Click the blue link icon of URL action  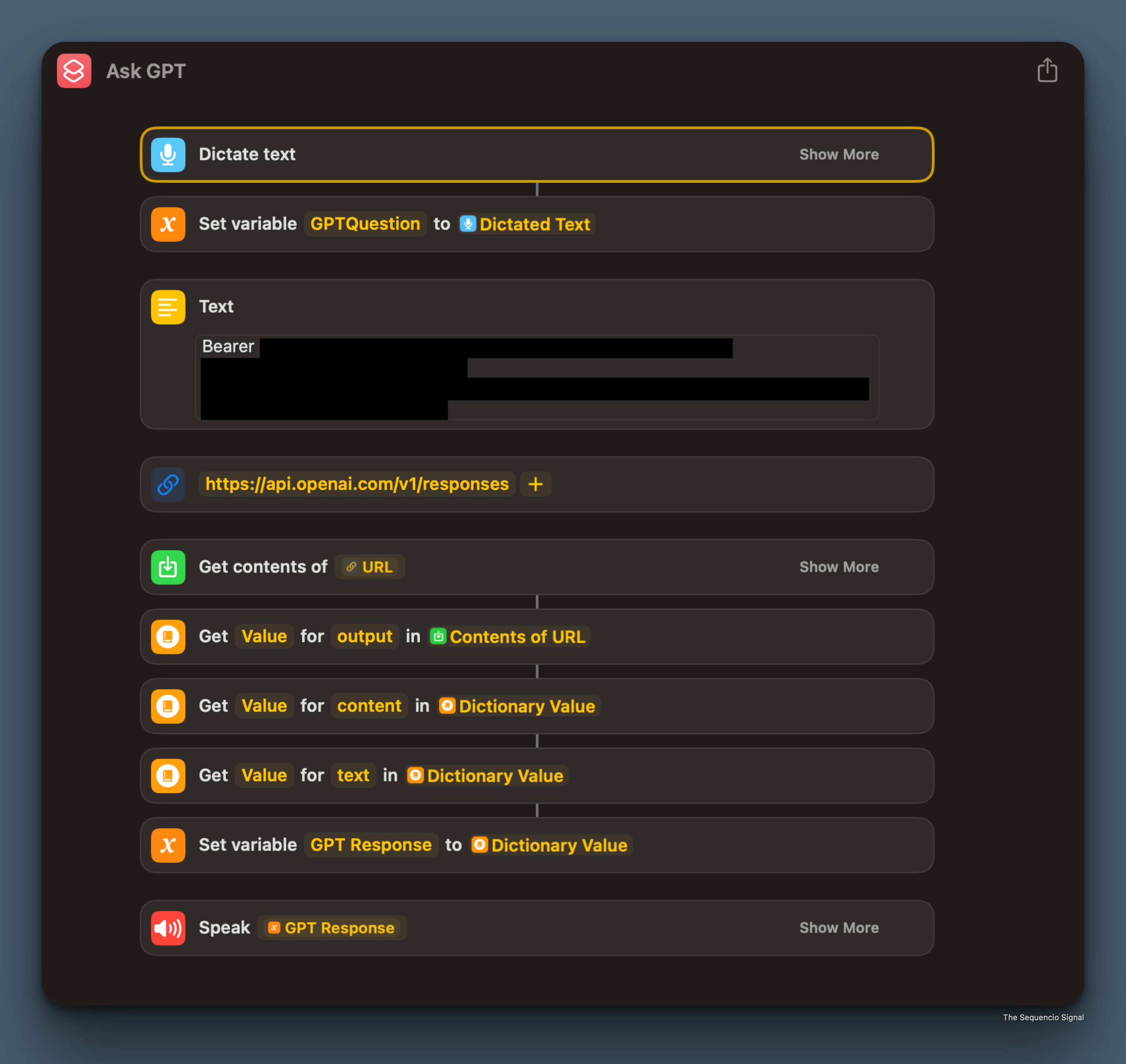tap(168, 484)
